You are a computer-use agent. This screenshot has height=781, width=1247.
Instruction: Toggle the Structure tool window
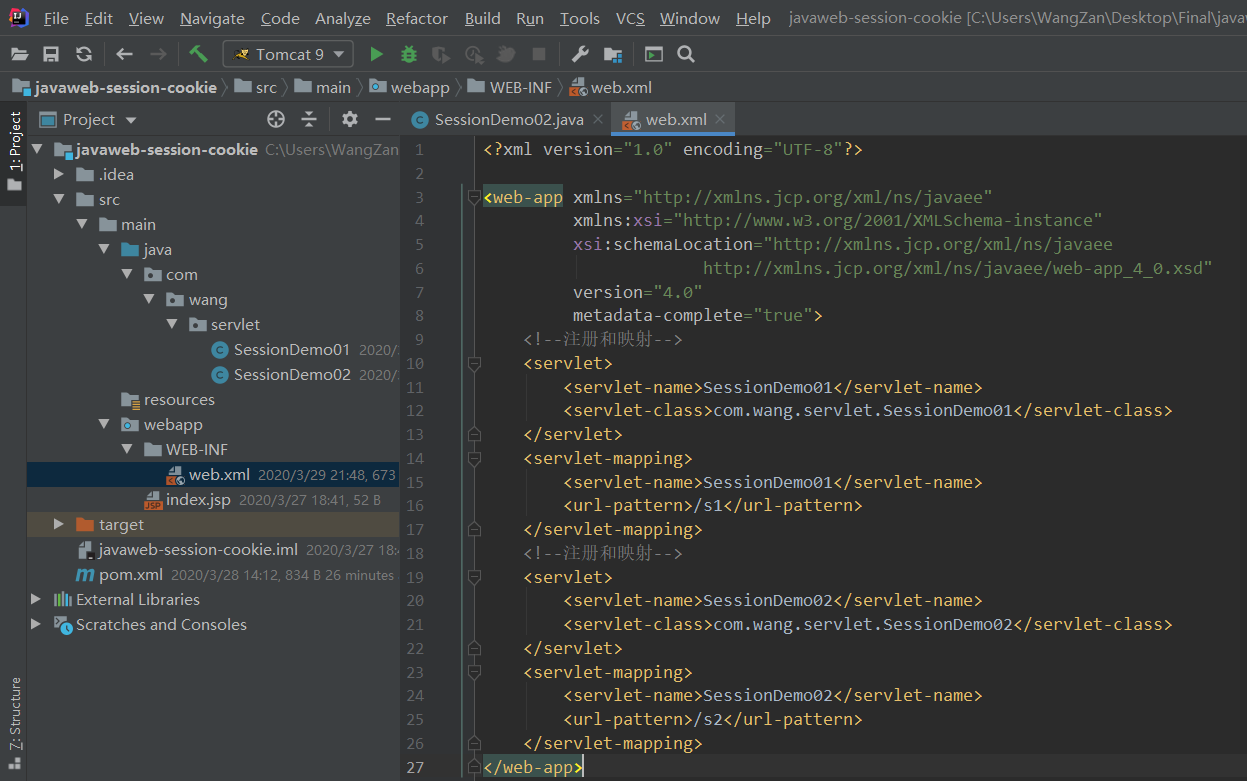pyautogui.click(x=15, y=714)
